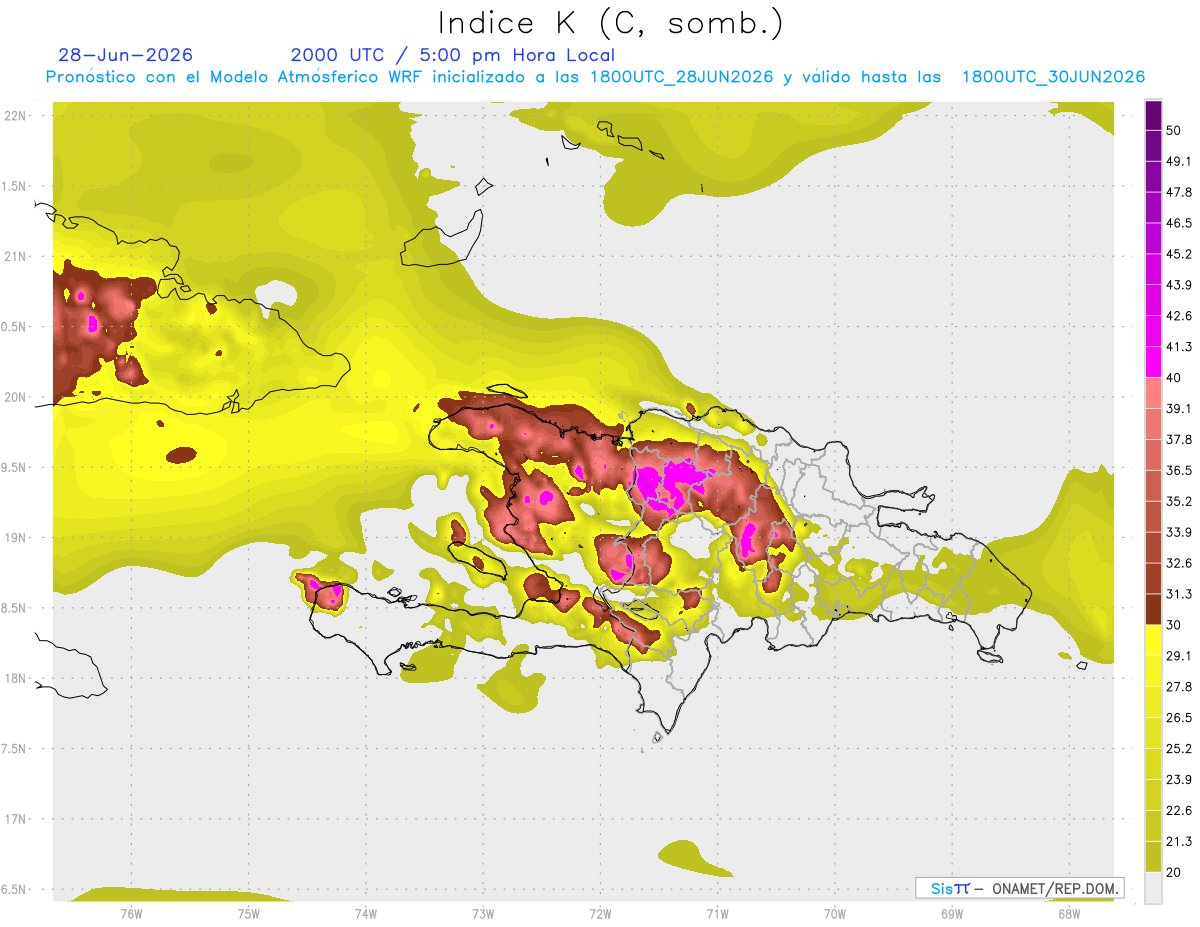Click the 70W longitude label

834,913
